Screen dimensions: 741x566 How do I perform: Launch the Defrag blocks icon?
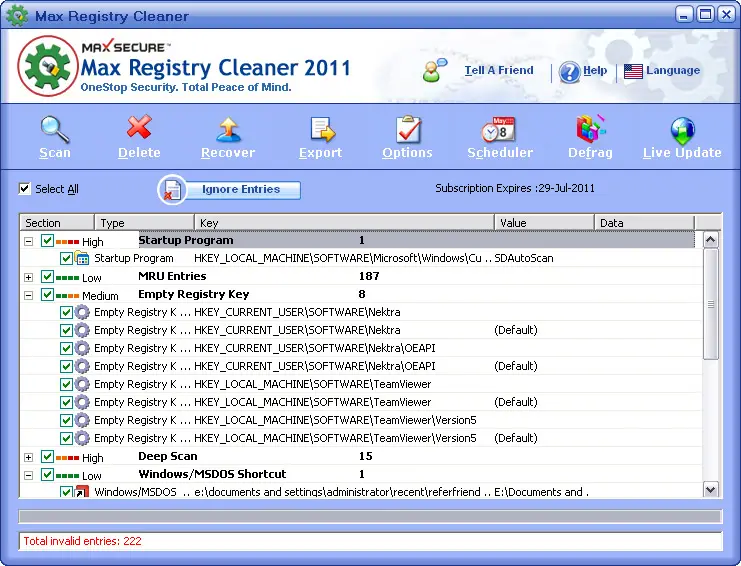tap(591, 129)
